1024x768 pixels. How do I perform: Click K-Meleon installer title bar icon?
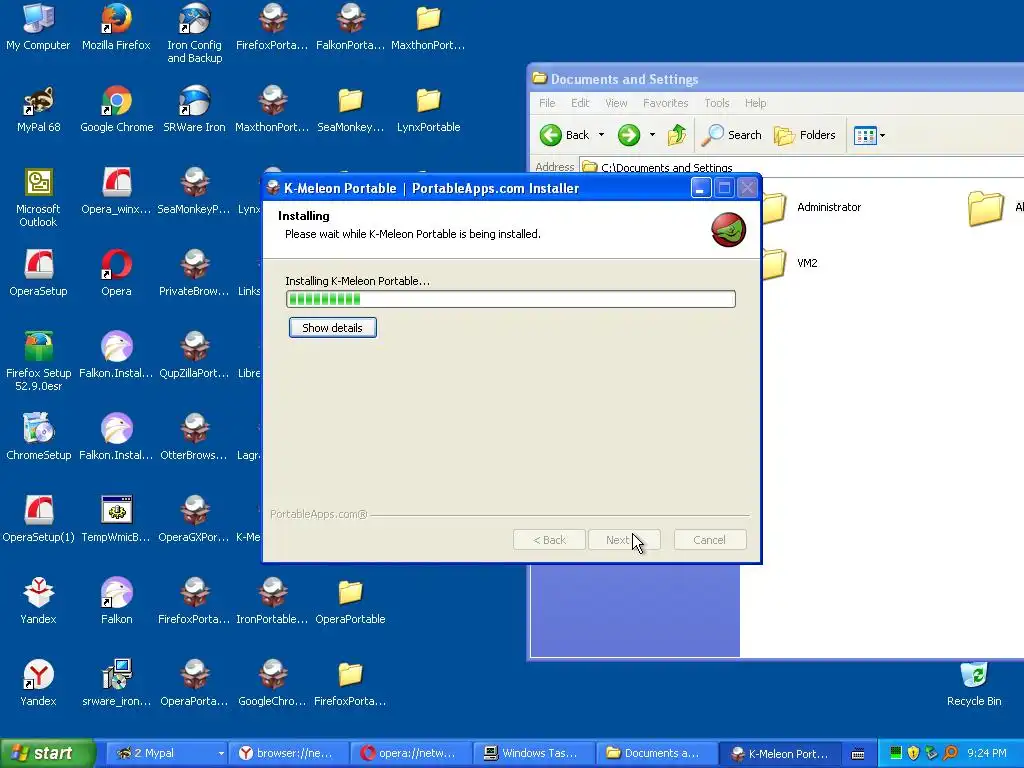274,189
